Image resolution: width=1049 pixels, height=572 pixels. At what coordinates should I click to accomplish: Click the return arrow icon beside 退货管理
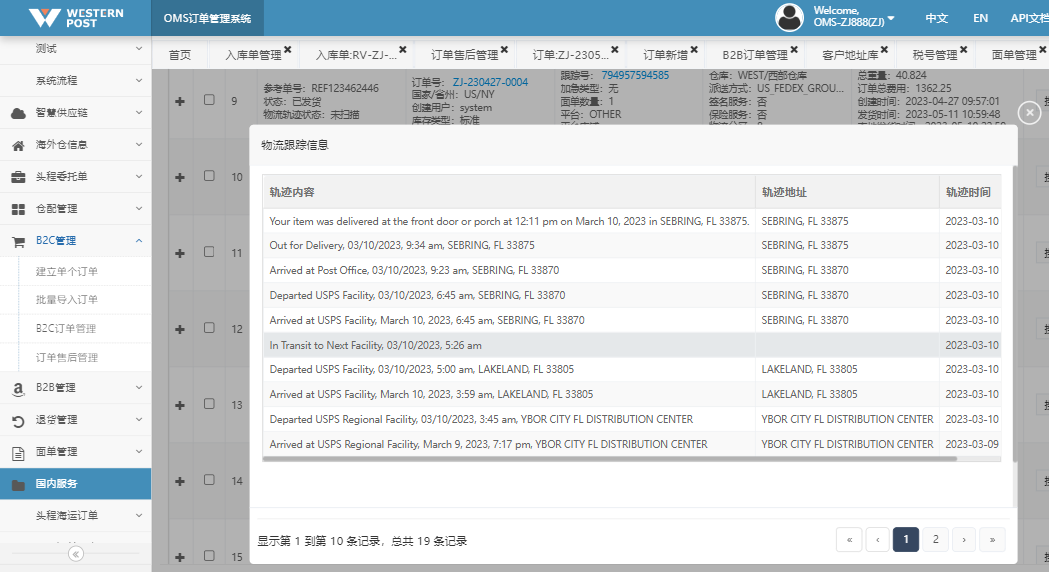19,421
